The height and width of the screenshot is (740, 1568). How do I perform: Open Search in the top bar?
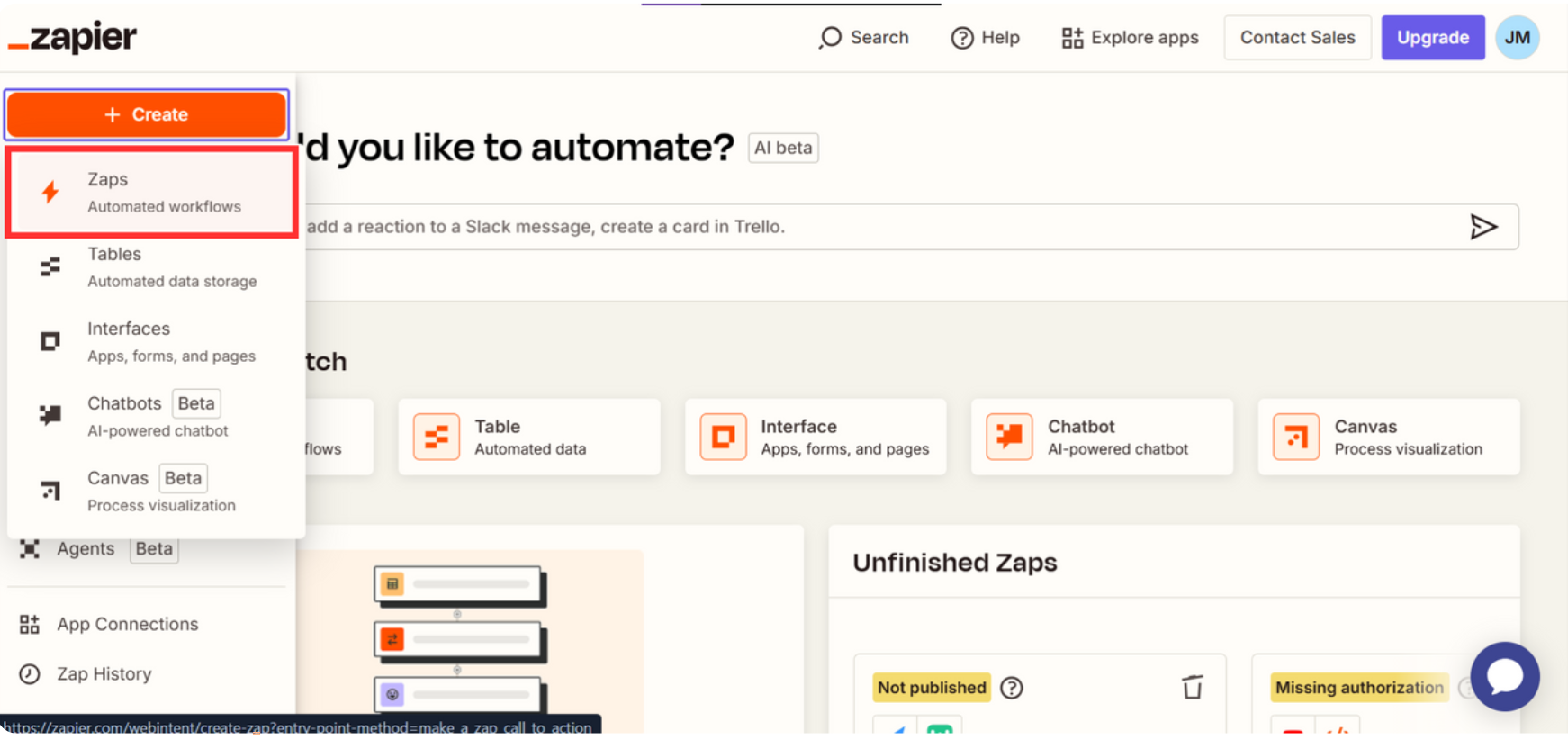coord(864,38)
